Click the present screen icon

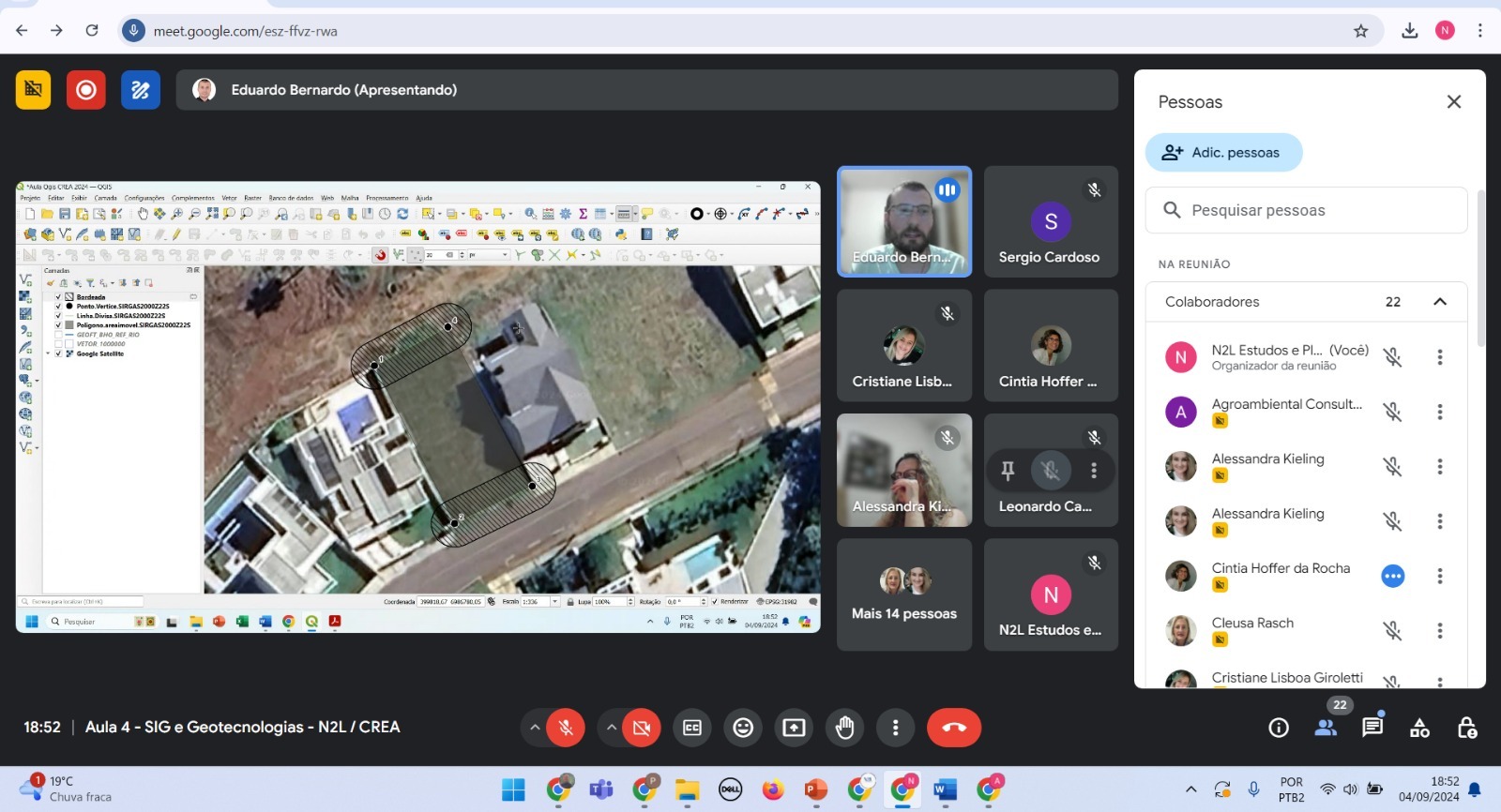(794, 728)
